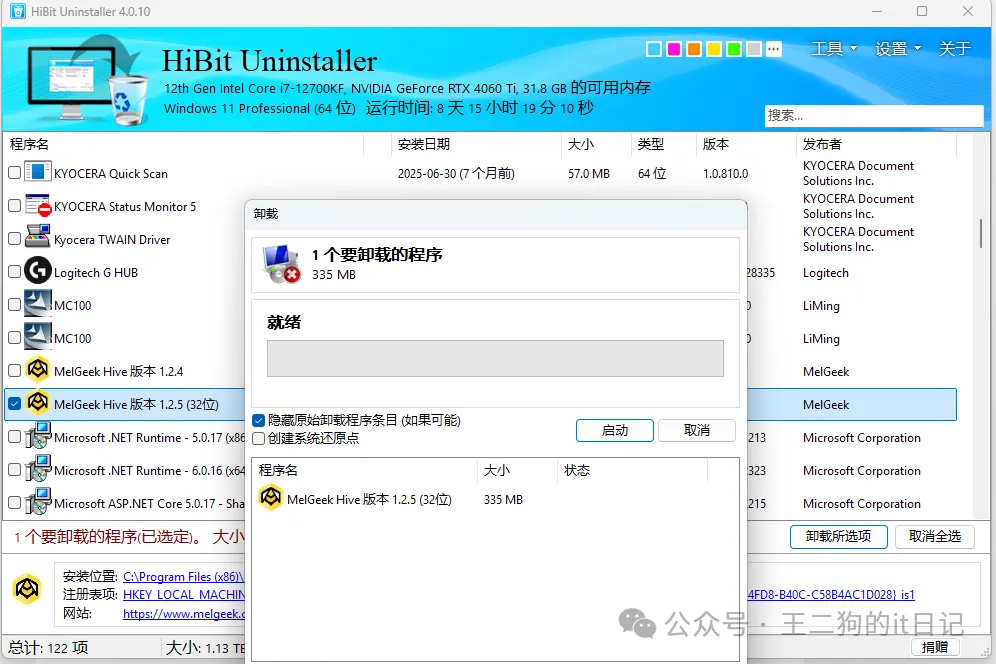
Task: Click the 捐赠 button
Action: pyautogui.click(x=935, y=647)
